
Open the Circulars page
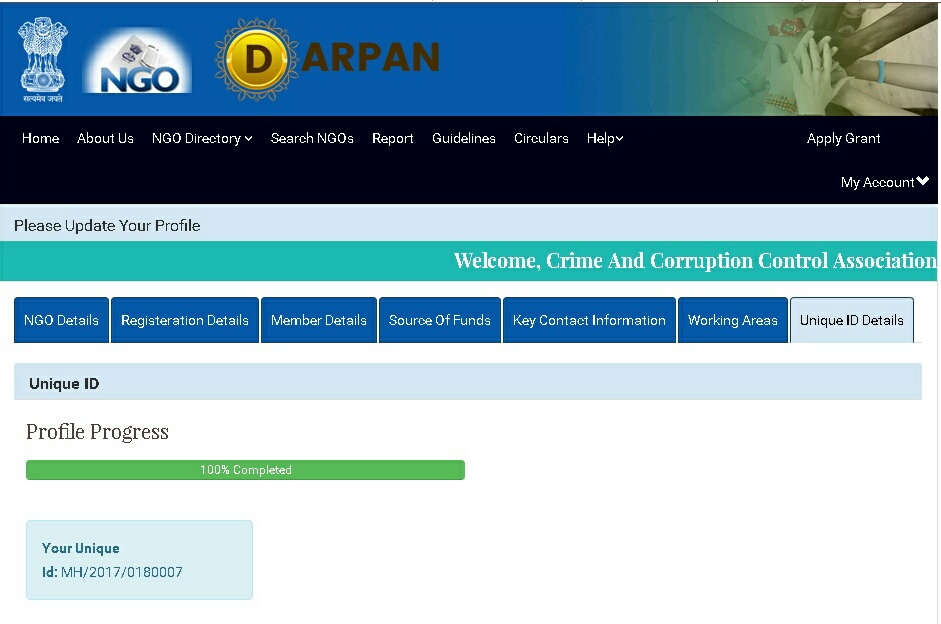coord(541,138)
